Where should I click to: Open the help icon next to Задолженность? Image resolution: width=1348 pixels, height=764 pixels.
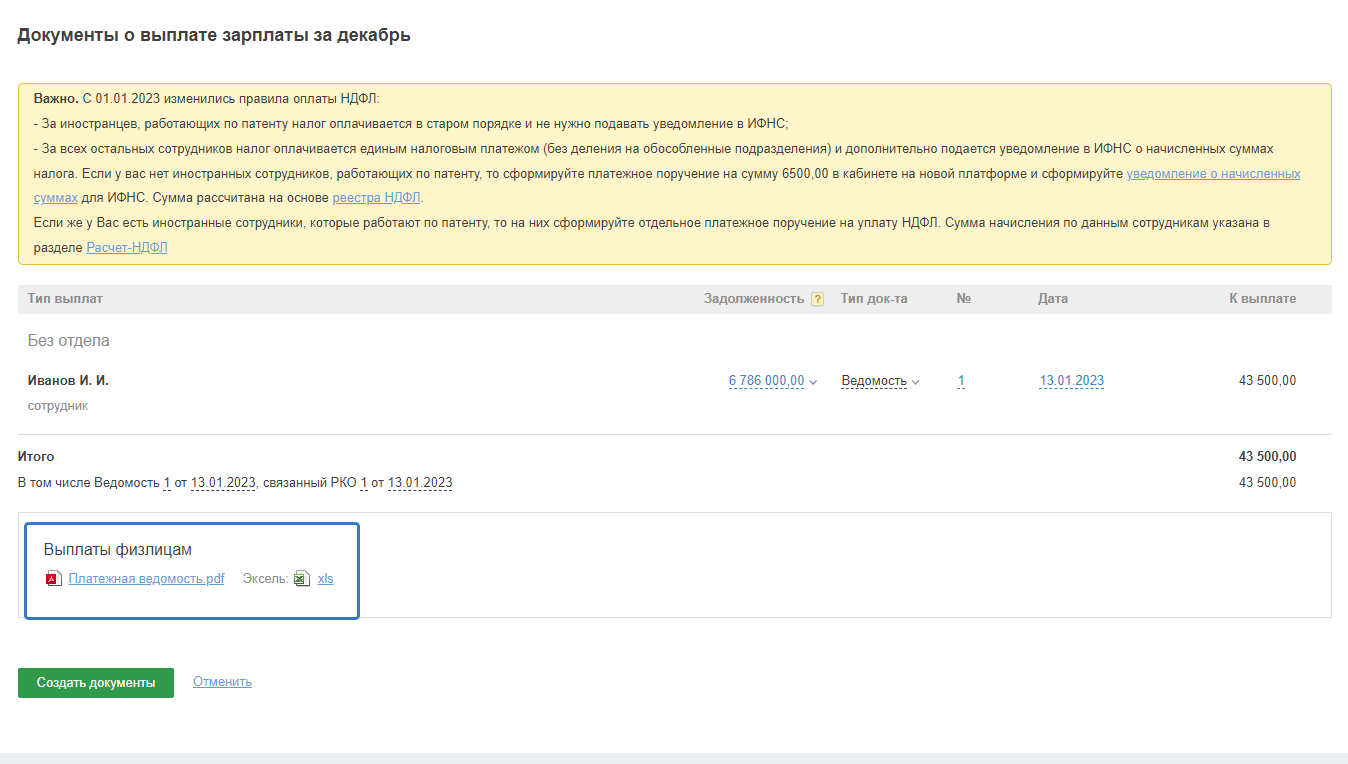pyautogui.click(x=818, y=299)
